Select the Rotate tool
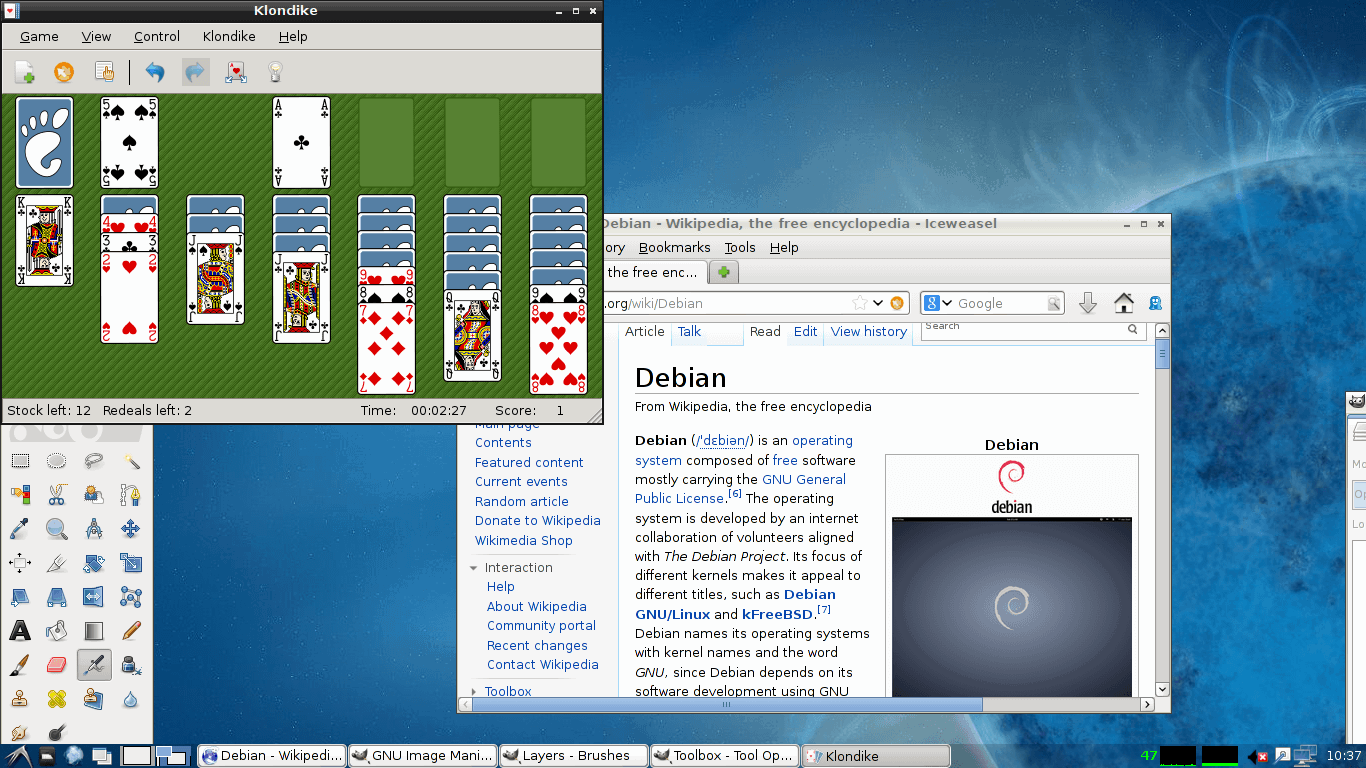The width and height of the screenshot is (1366, 768). coord(94,562)
